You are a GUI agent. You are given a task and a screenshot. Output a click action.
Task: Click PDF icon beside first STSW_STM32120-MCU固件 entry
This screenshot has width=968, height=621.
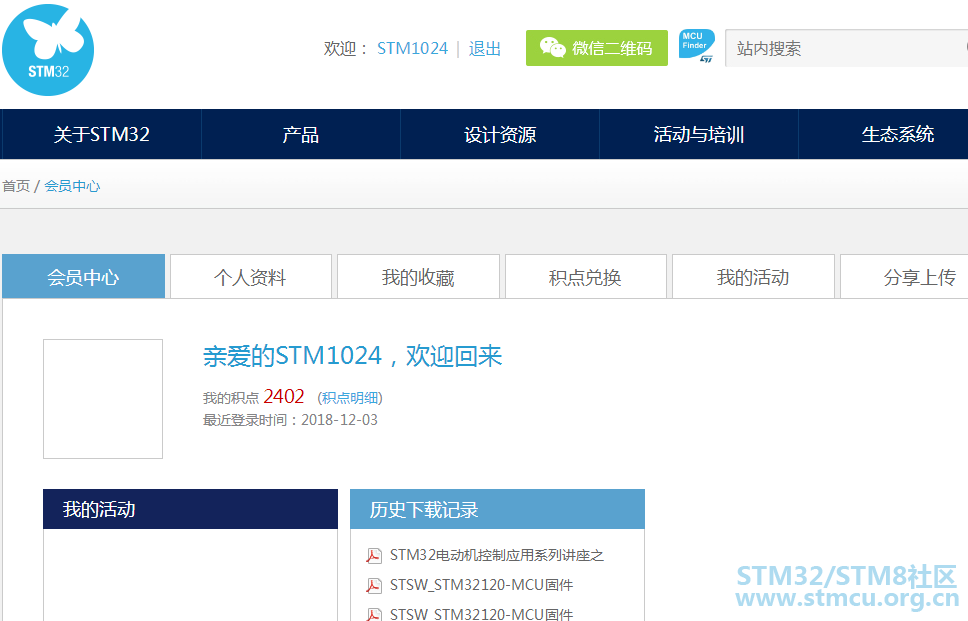[373, 585]
